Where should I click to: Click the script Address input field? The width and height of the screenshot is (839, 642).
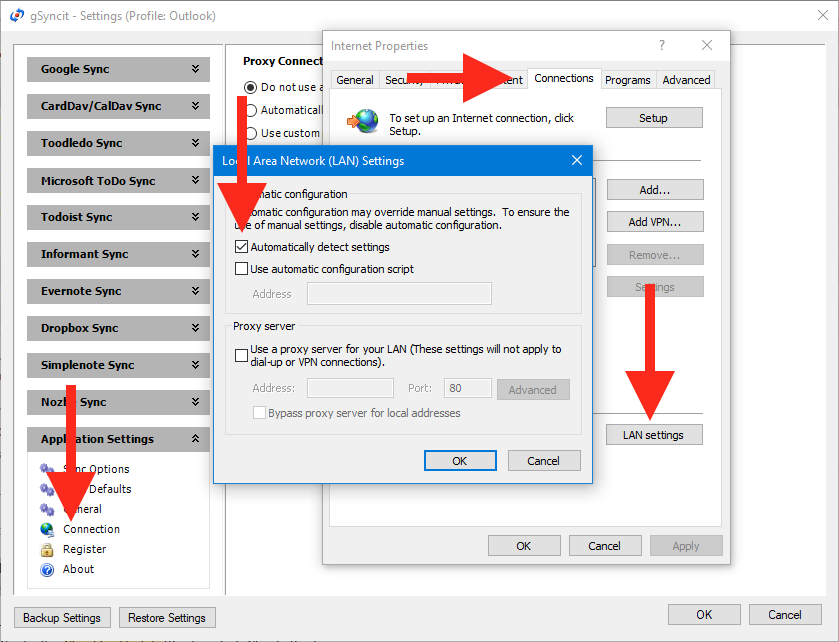click(399, 294)
